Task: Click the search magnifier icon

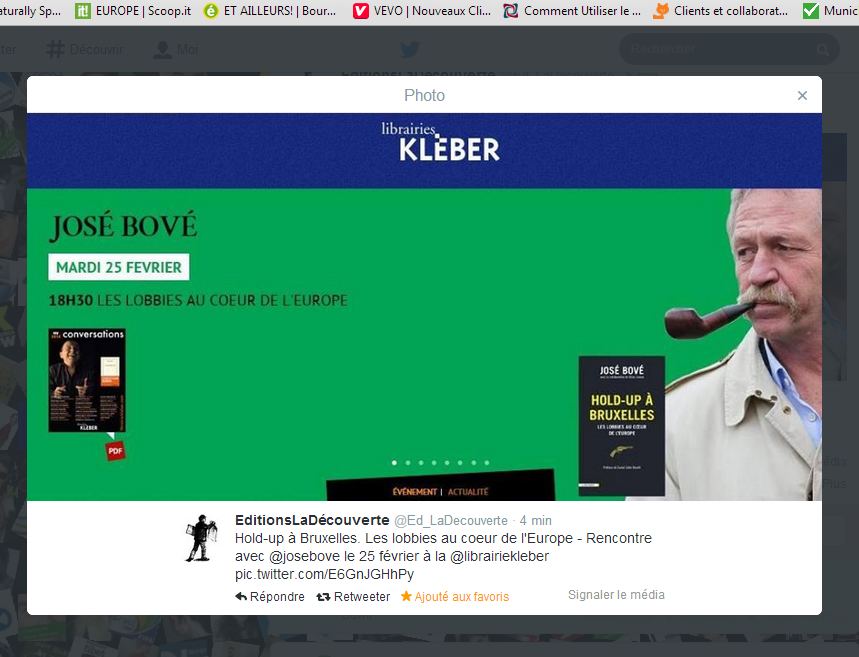Action: point(824,49)
